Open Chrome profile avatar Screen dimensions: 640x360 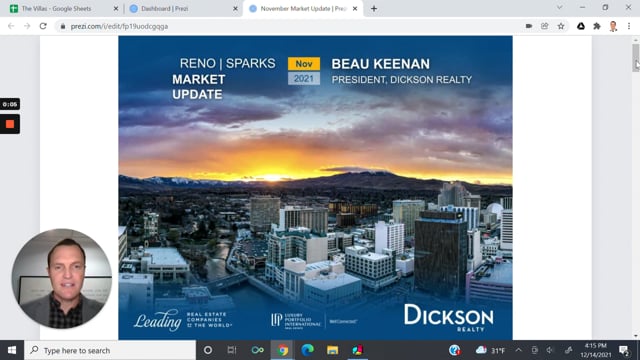[x=613, y=26]
